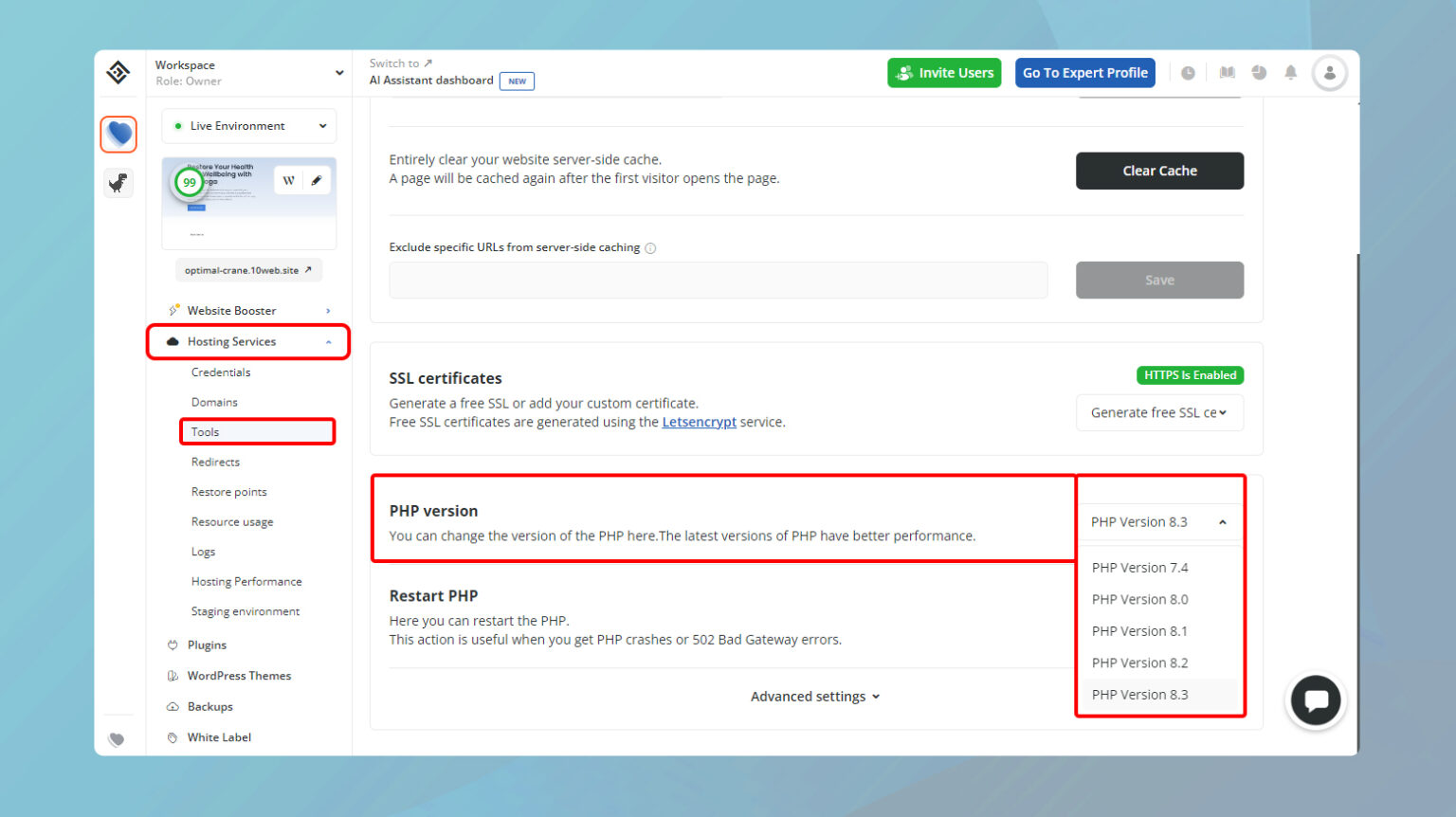
Task: Click the pencil edit icon on site preview
Action: [x=317, y=180]
